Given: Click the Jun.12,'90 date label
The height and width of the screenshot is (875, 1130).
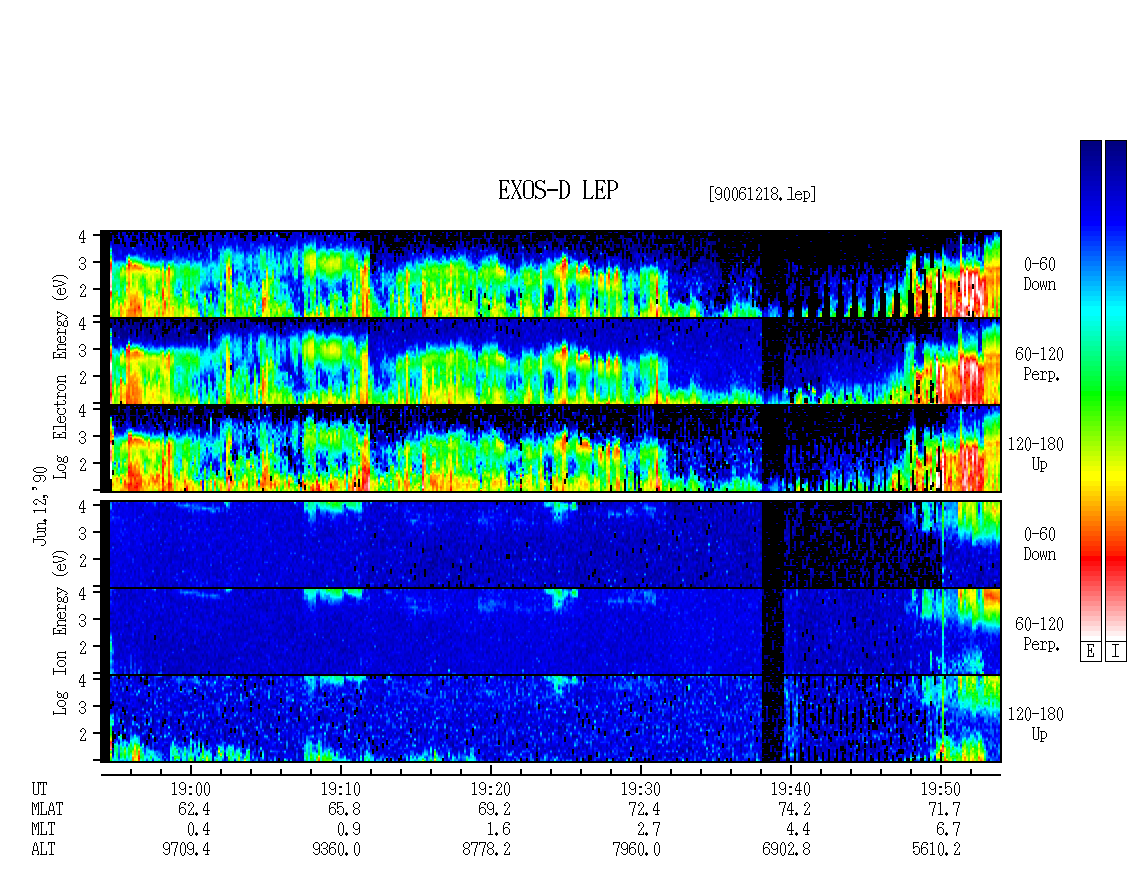Looking at the screenshot, I should pyautogui.click(x=40, y=505).
